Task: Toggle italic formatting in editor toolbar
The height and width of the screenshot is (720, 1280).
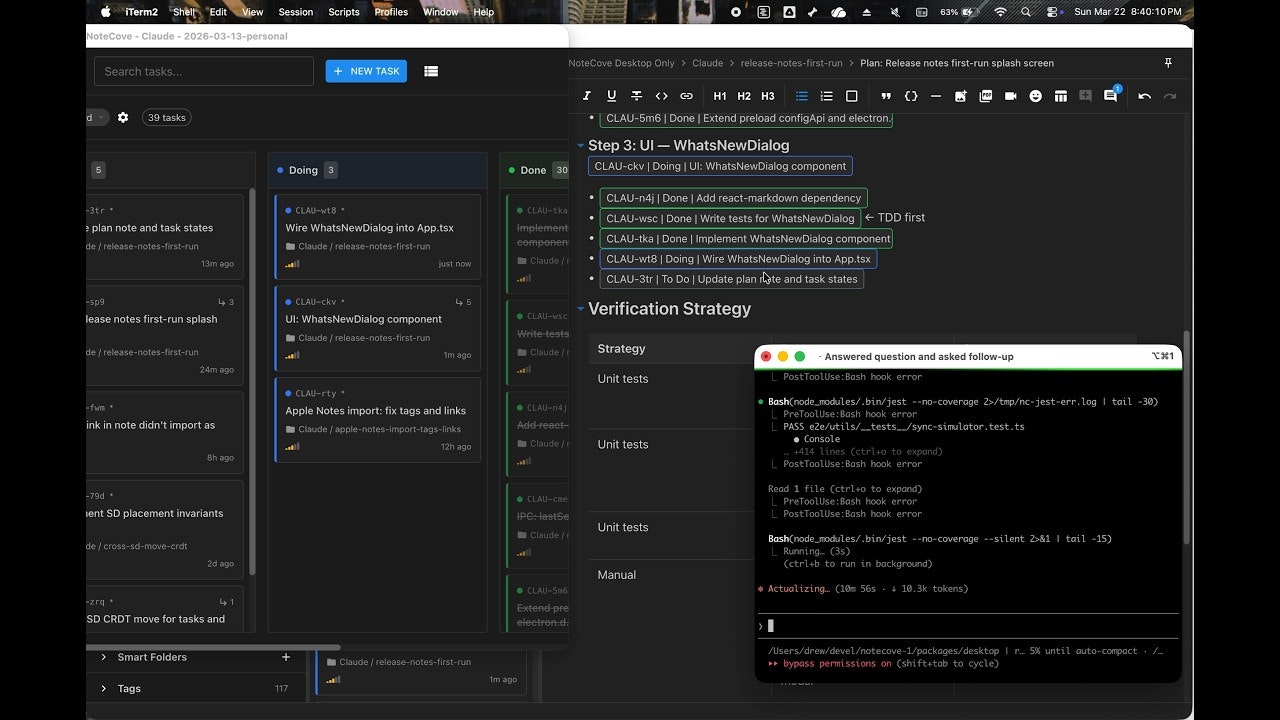Action: tap(588, 96)
